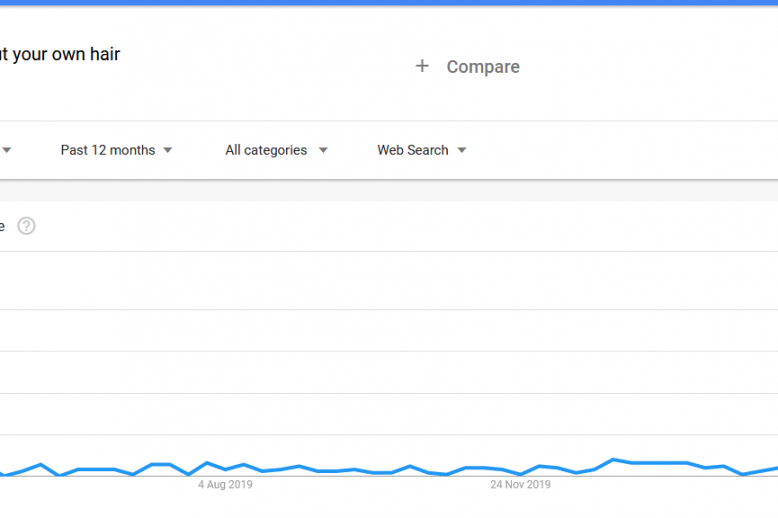The height and width of the screenshot is (518, 778).
Task: Click the arrow next to Past 12 months
Action: 167,151
